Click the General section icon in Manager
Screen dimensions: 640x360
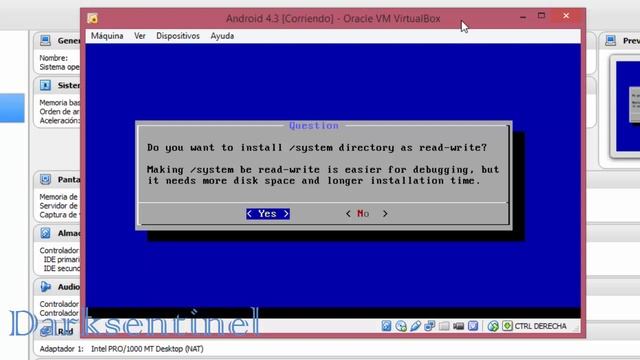click(45, 40)
